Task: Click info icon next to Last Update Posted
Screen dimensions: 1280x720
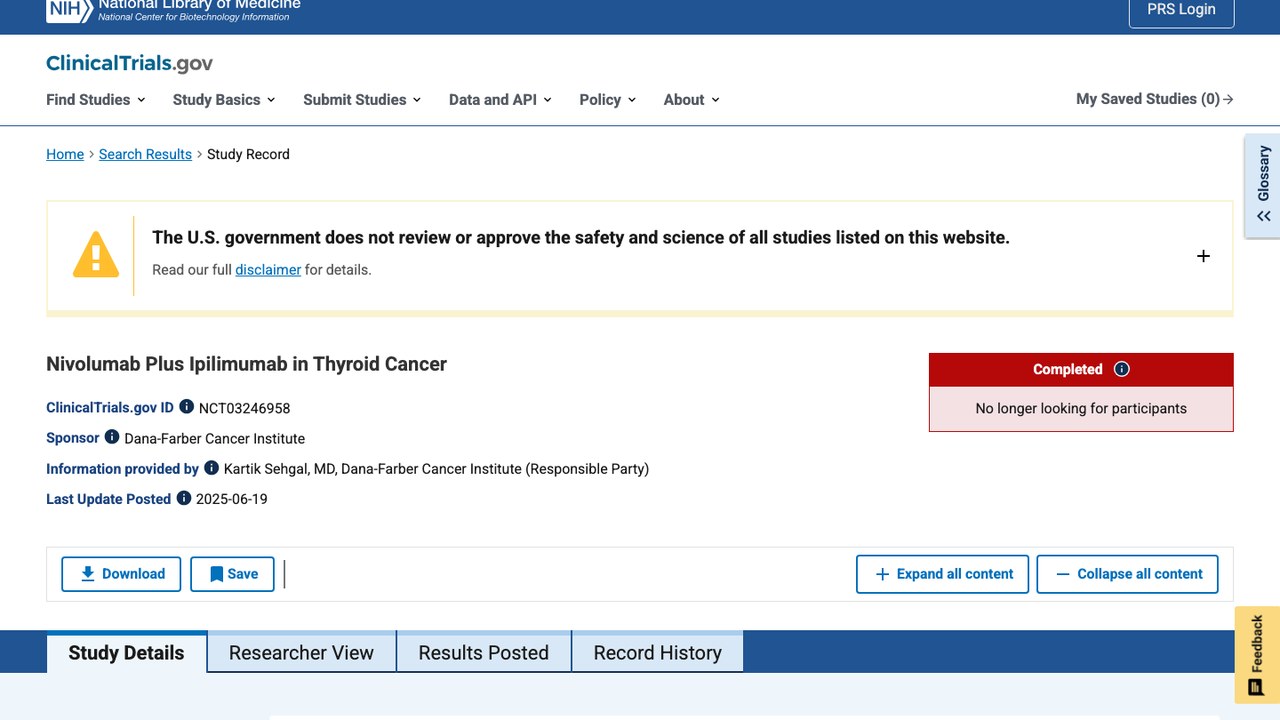Action: point(184,498)
